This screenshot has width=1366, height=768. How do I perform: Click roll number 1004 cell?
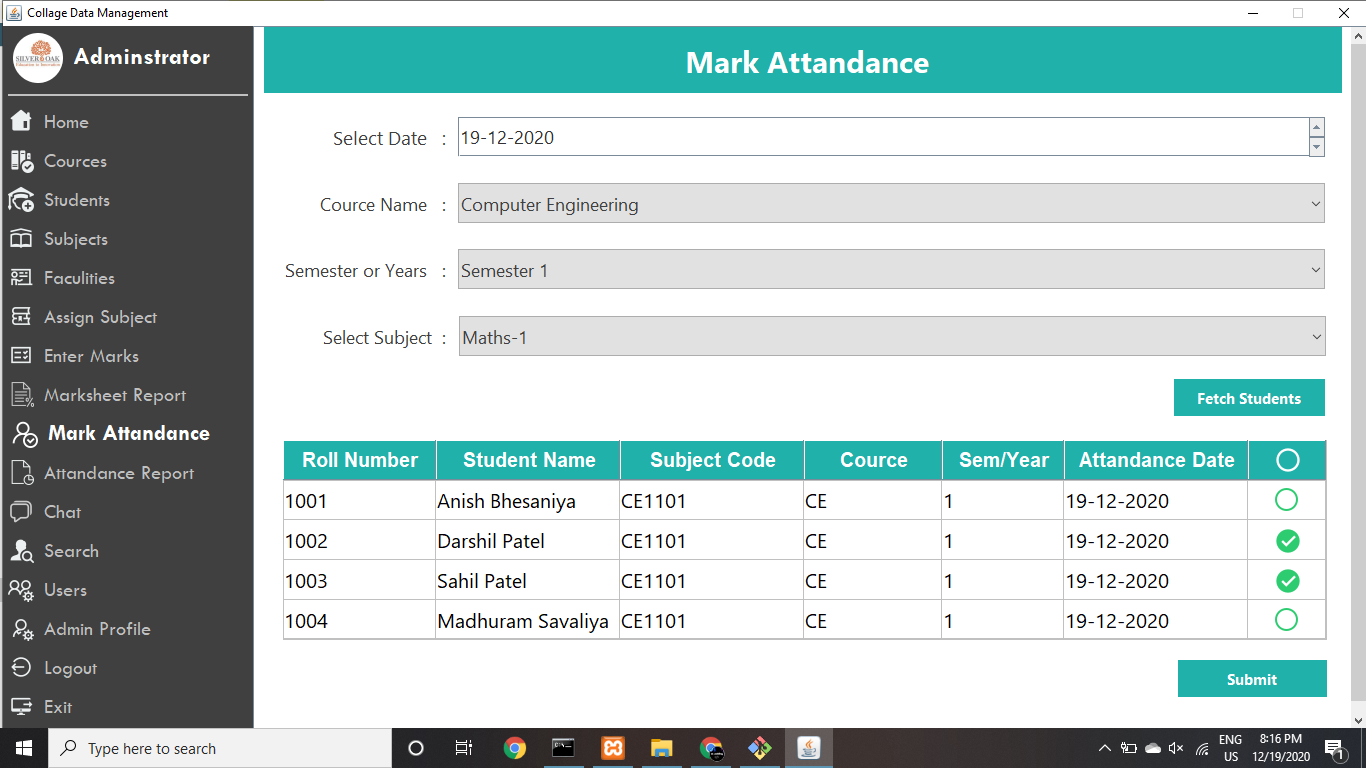(360, 621)
